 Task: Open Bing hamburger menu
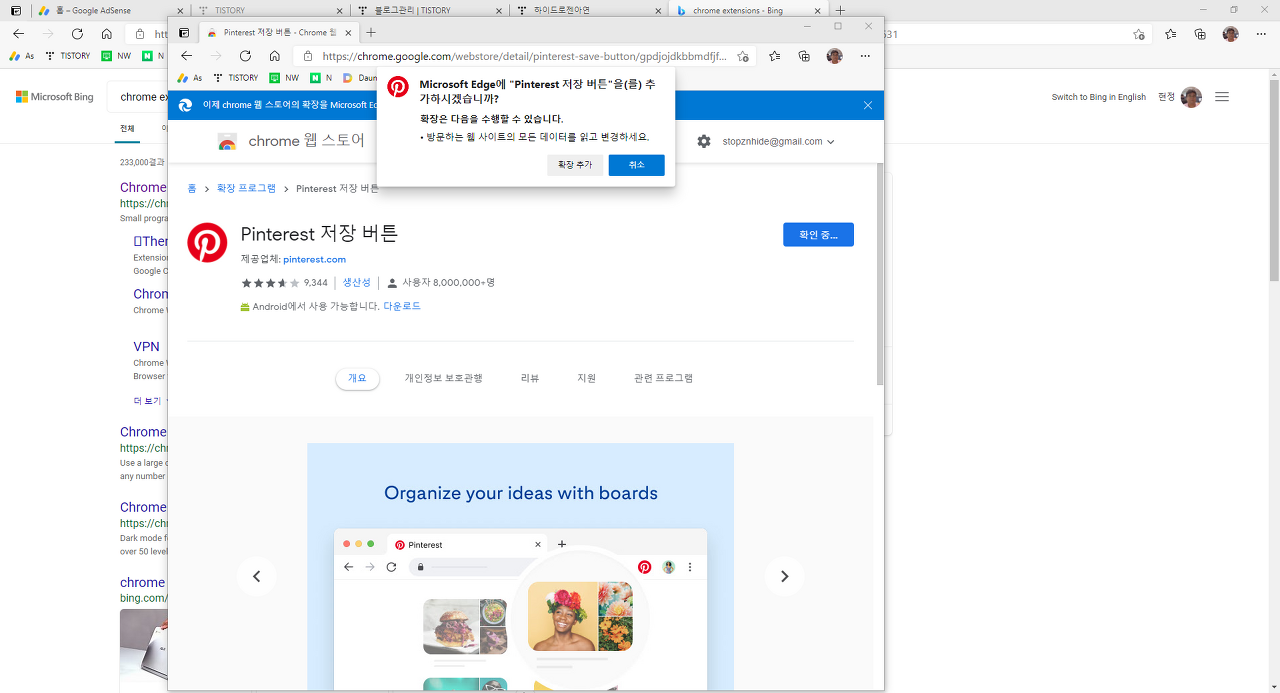pos(1221,97)
